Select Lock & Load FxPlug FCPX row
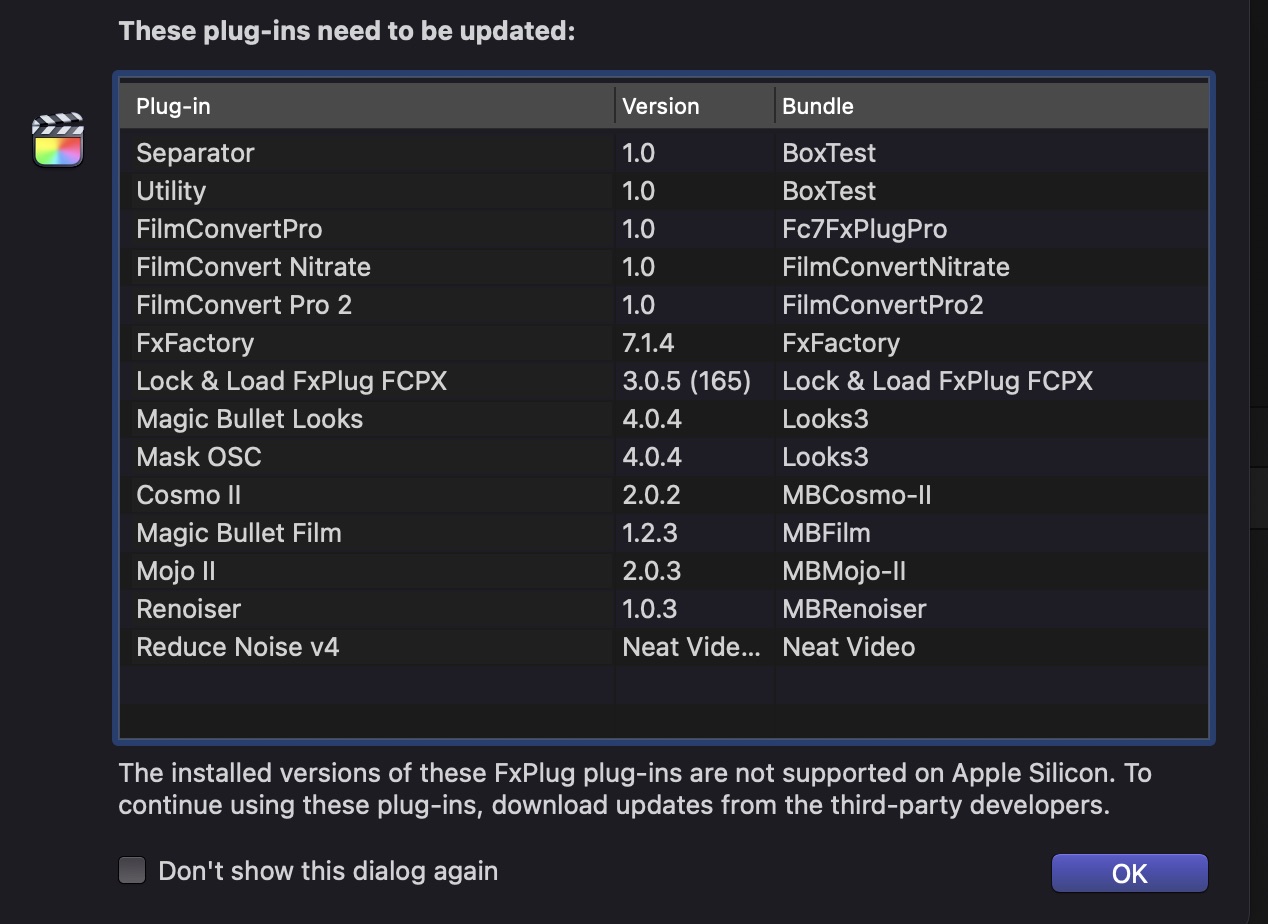The width and height of the screenshot is (1268, 924). pyautogui.click(x=291, y=381)
